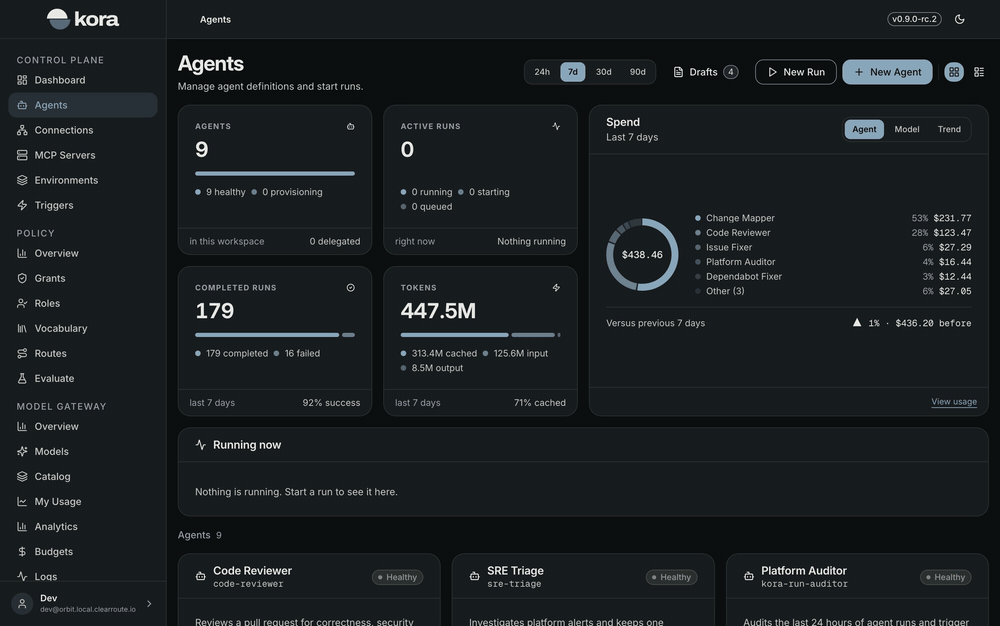Screen dimensions: 1000x626
Task: Open the Roles page
Action: tap(83, 303)
